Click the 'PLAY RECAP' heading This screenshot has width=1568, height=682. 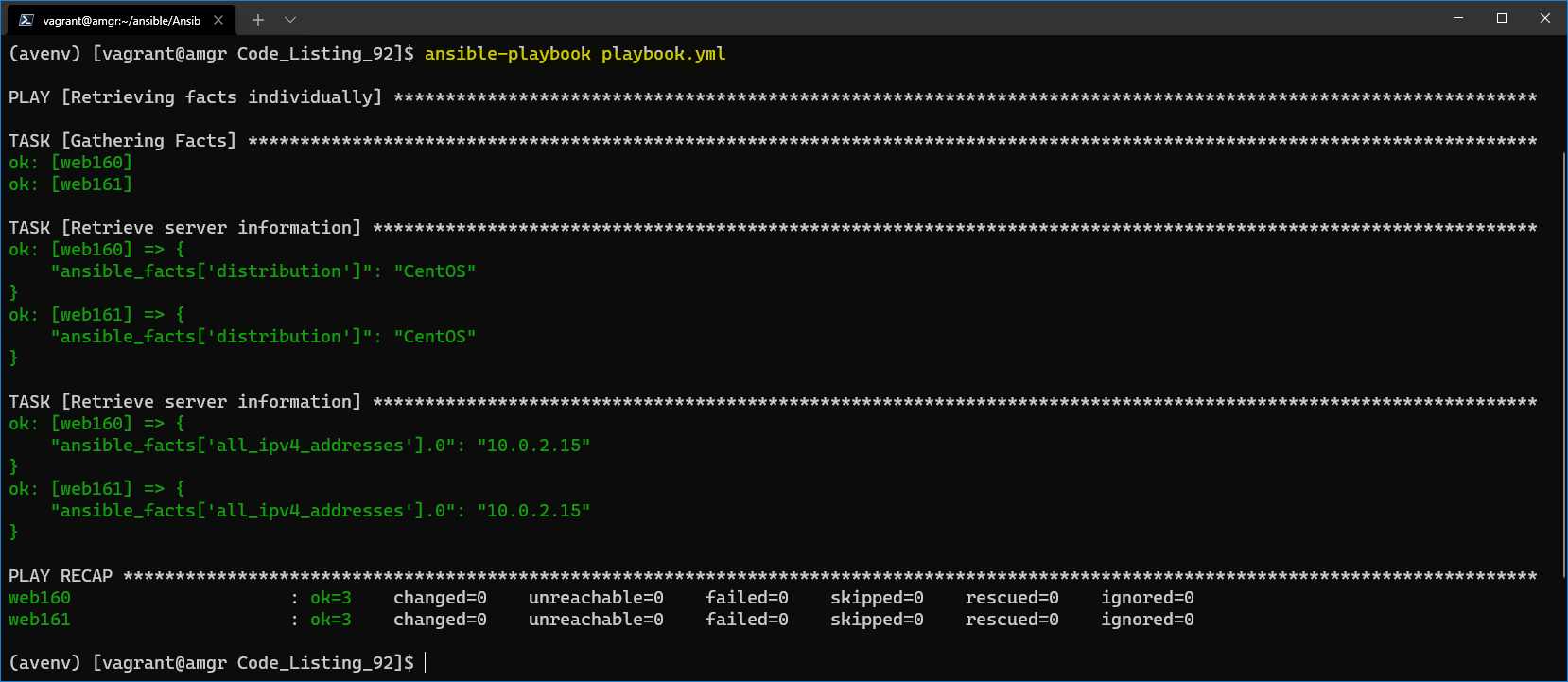coord(61,576)
